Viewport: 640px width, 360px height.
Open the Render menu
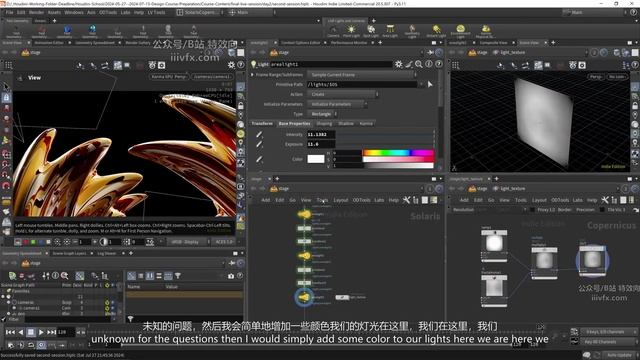tap(36, 13)
